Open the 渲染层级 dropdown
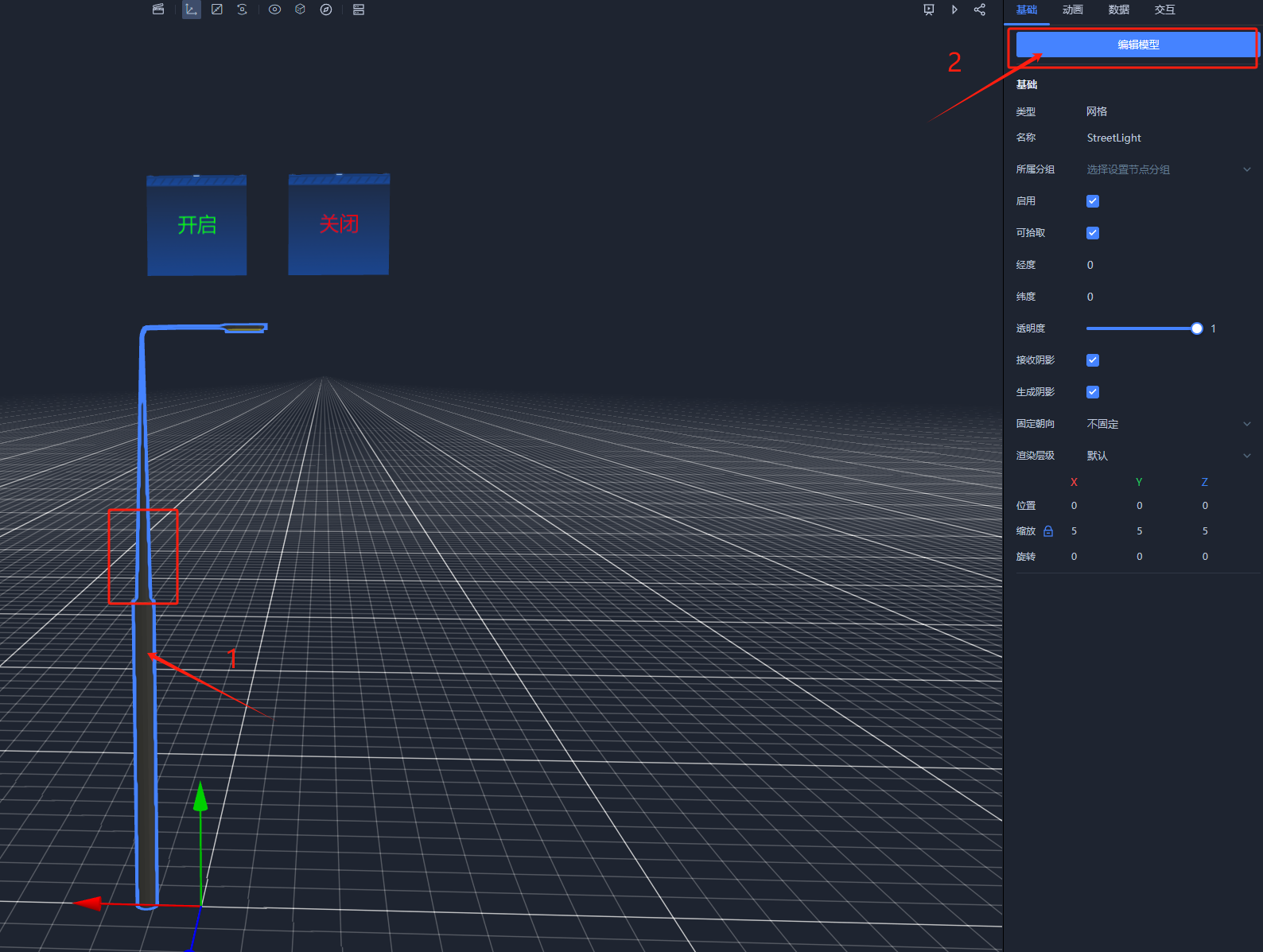Image resolution: width=1263 pixels, height=952 pixels. coord(1169,456)
